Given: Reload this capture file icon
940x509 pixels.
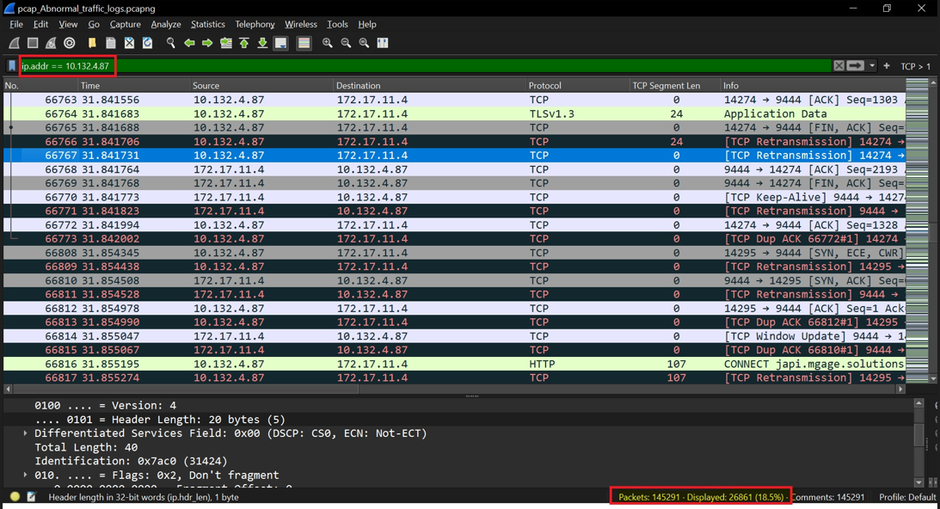Looking at the screenshot, I should 147,43.
